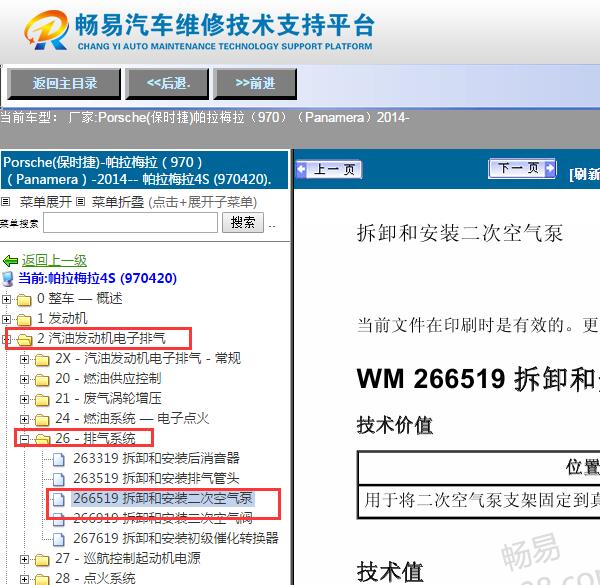The height and width of the screenshot is (585, 600).
Task: Expand 27 - 巡航控制起动机电源 node
Action: (24, 559)
